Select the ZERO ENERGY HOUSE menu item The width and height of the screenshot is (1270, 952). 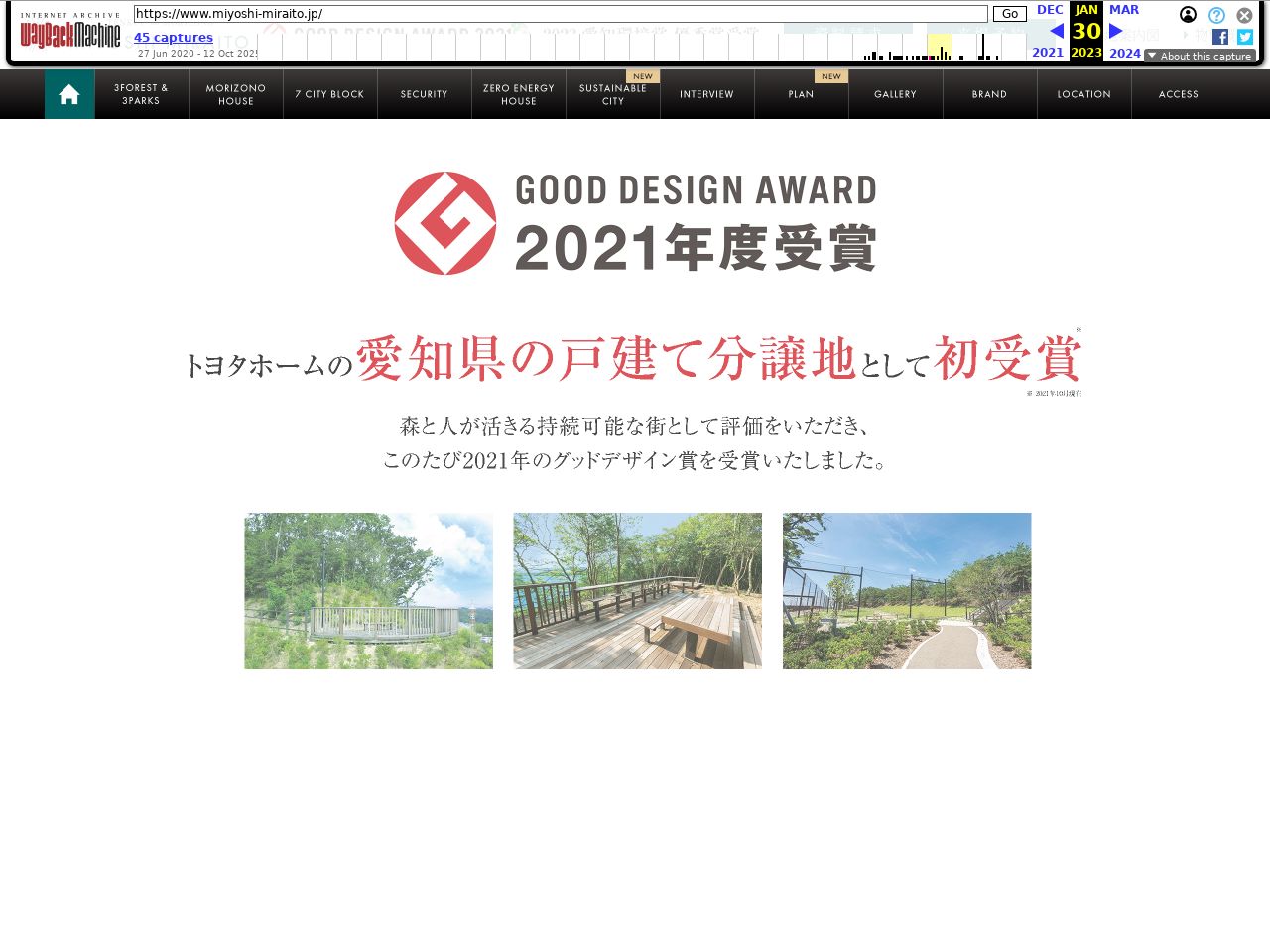click(x=519, y=94)
